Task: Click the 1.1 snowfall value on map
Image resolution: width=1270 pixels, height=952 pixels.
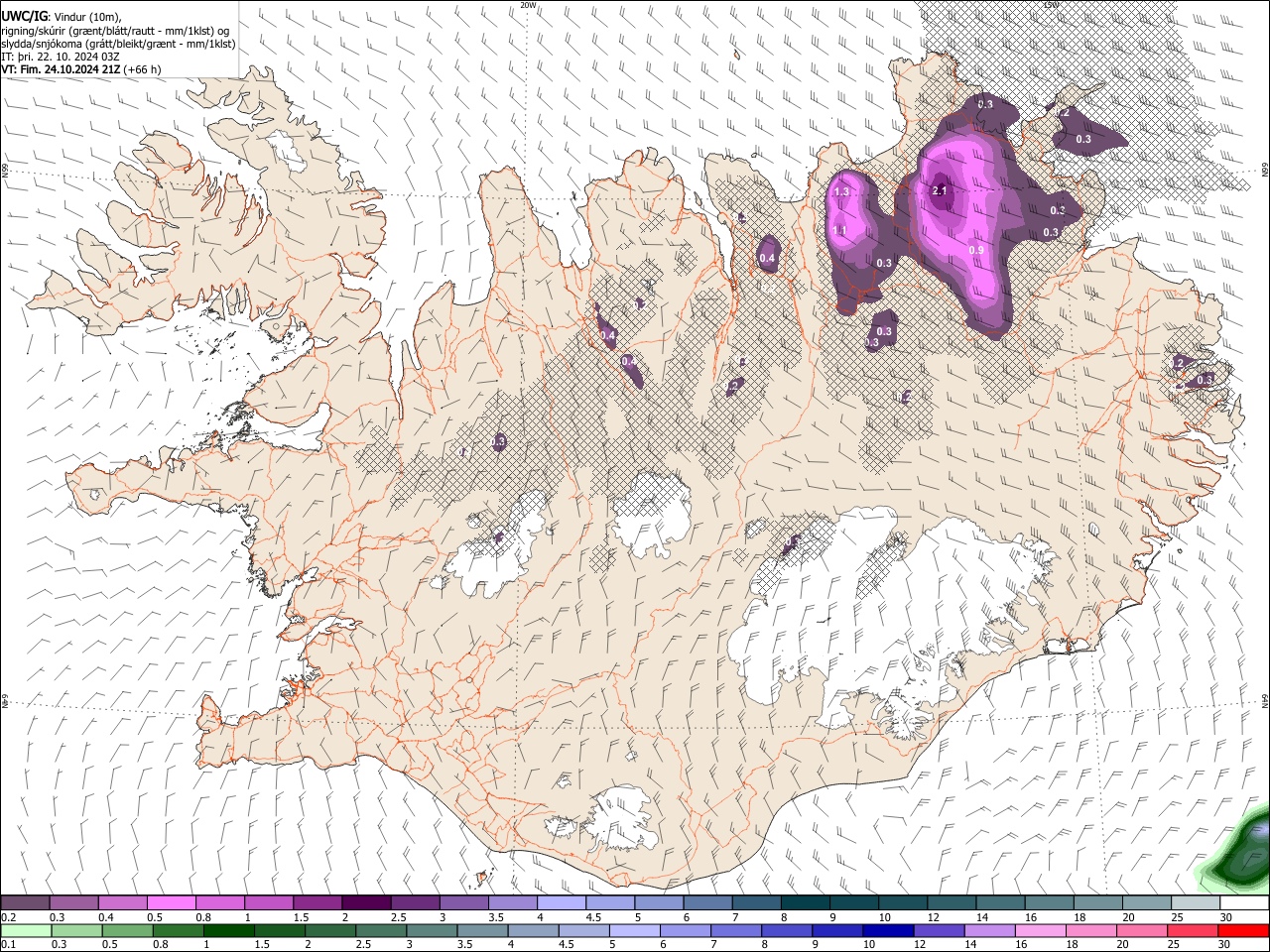Action: click(x=838, y=230)
